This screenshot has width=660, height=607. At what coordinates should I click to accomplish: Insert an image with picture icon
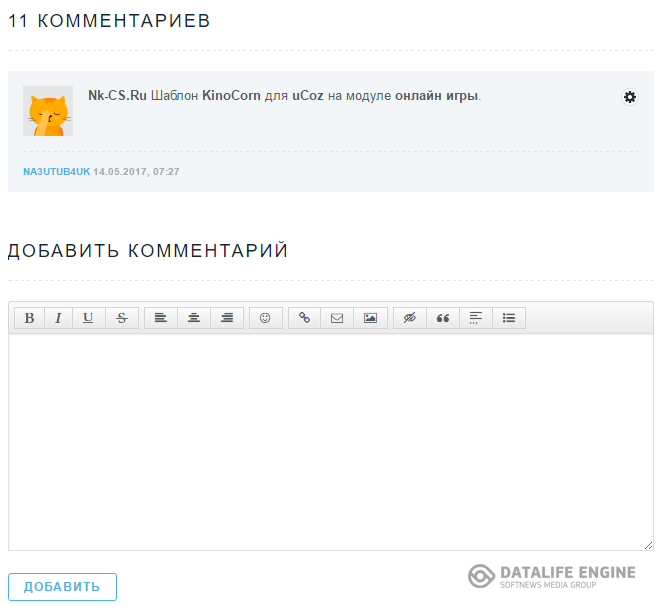click(370, 318)
